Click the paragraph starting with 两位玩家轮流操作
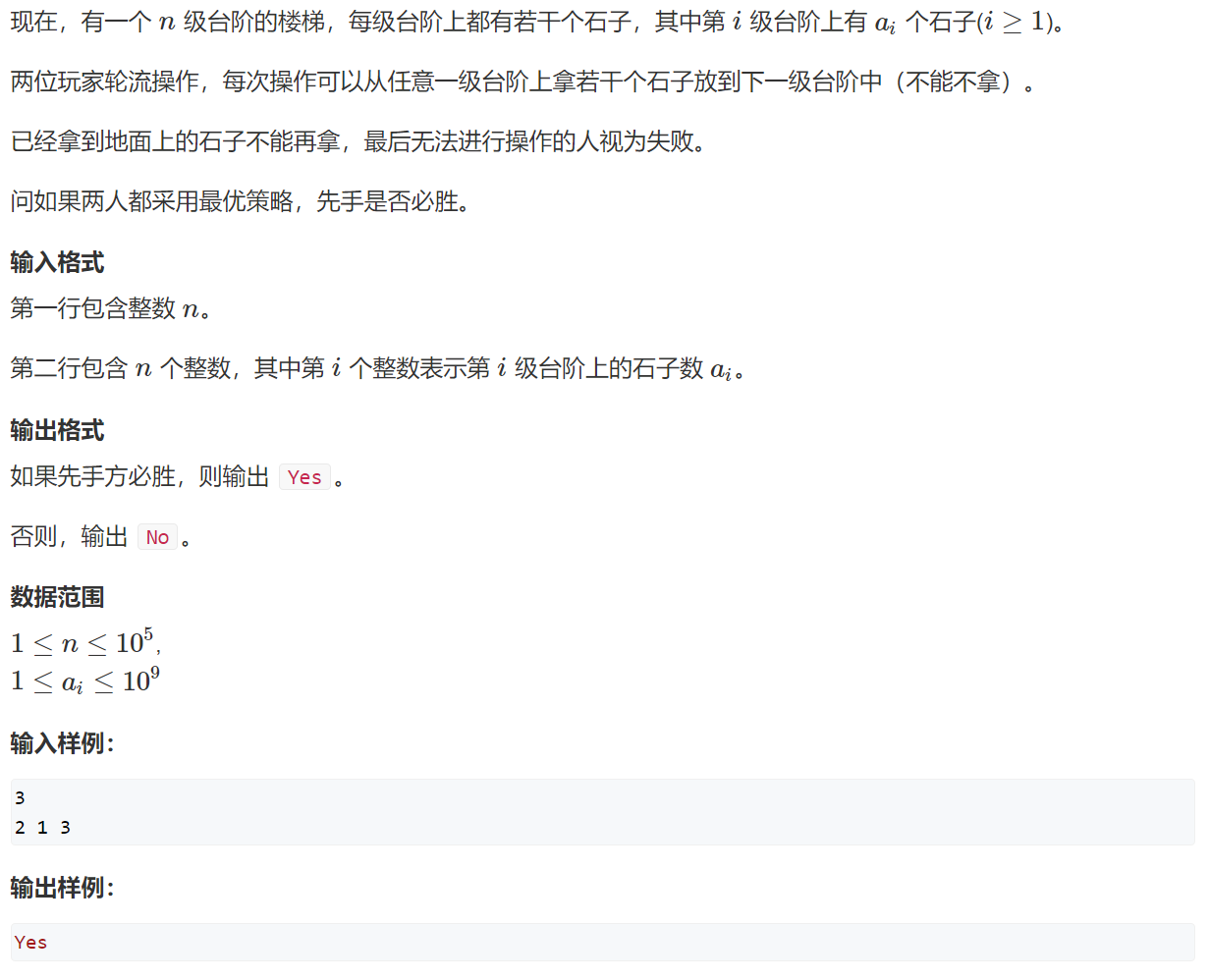This screenshot has height=980, width=1209. [523, 82]
